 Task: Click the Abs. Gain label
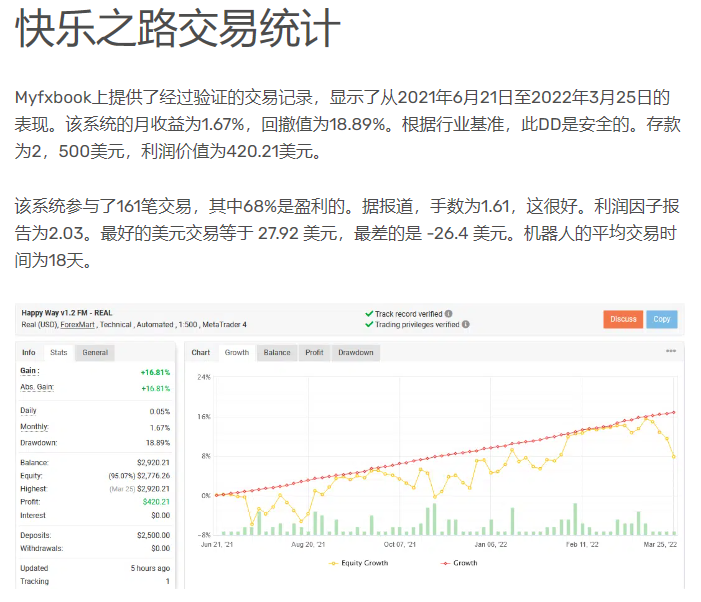tap(38, 387)
